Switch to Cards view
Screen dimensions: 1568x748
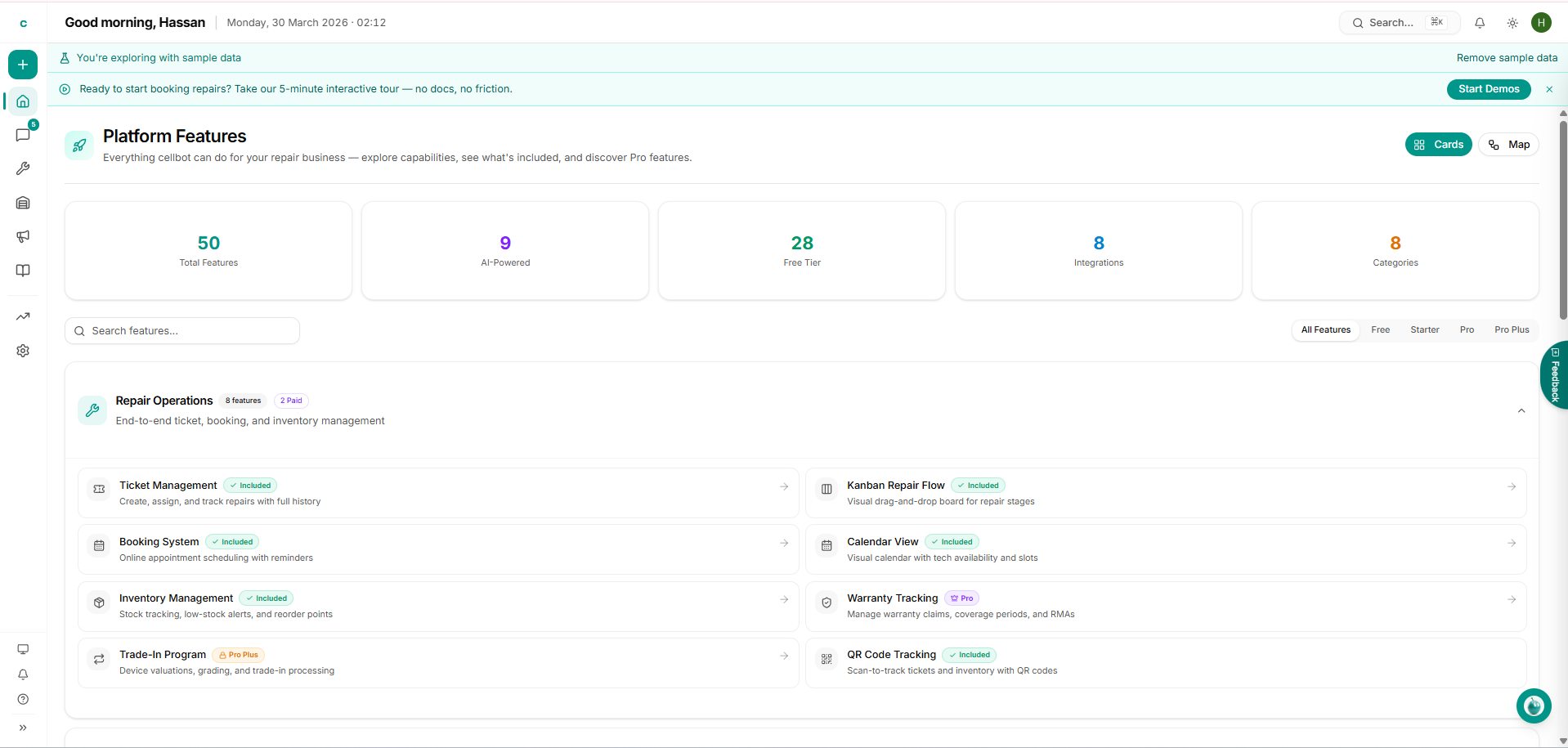[x=1438, y=145]
